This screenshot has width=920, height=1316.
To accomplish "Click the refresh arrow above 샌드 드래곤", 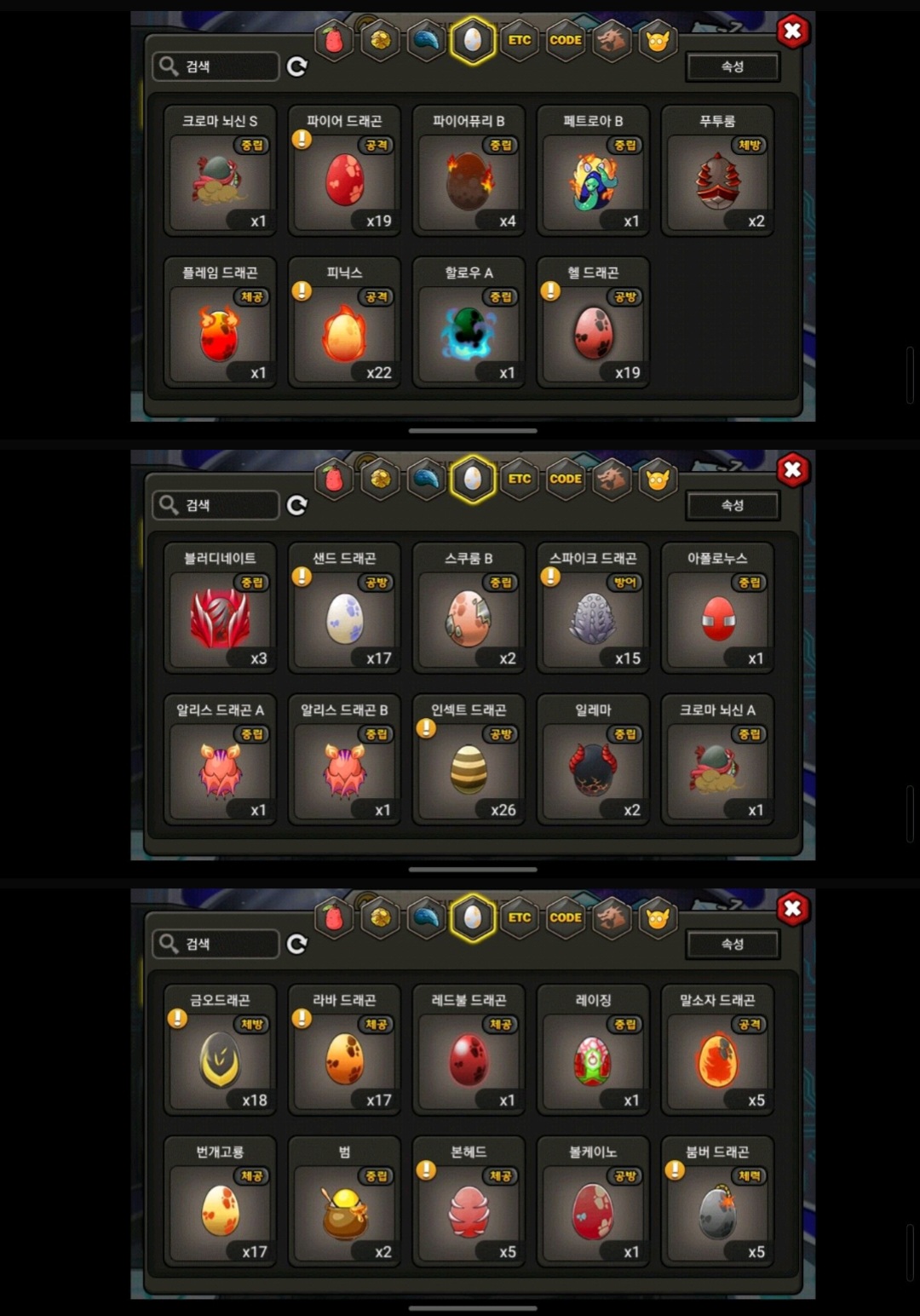I will pos(296,505).
